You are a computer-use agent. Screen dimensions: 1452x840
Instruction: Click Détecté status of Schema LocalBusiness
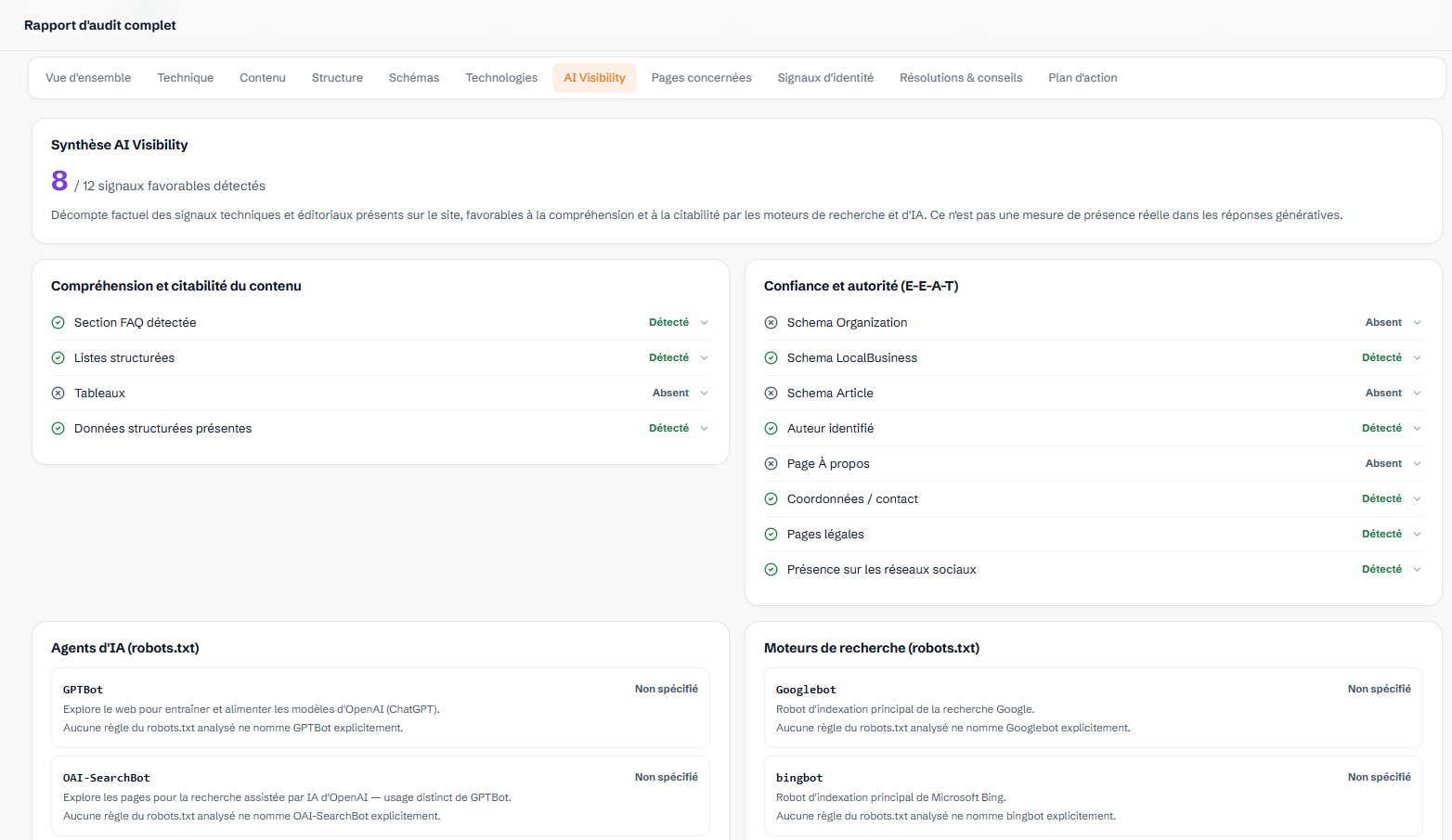coord(1381,358)
